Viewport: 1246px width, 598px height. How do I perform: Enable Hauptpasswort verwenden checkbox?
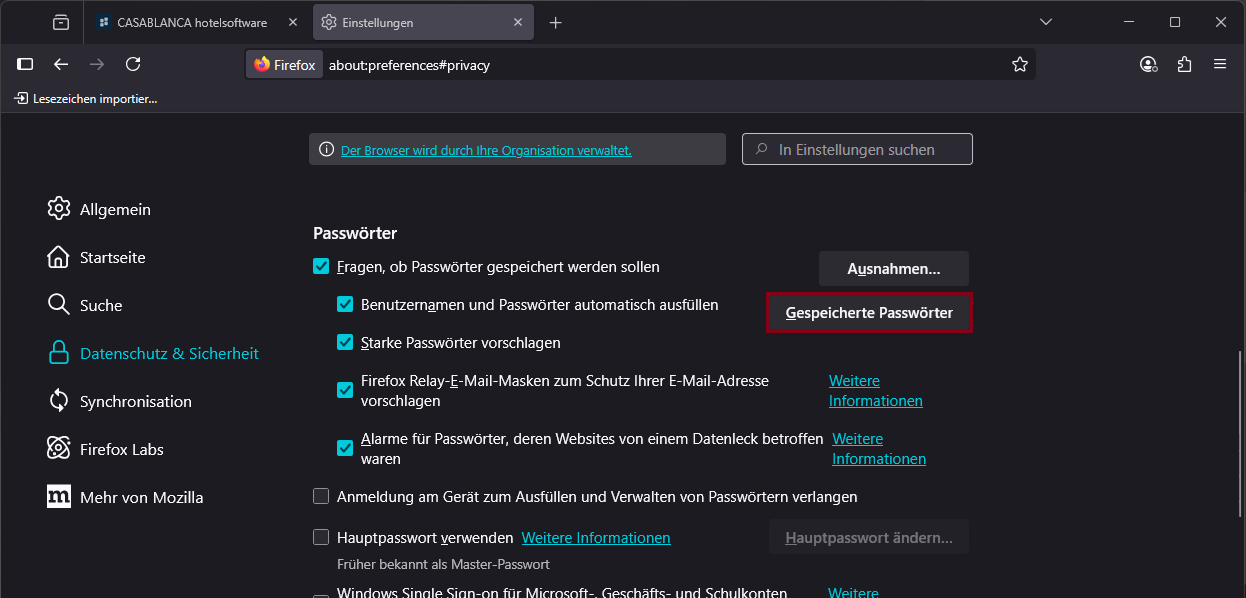321,538
